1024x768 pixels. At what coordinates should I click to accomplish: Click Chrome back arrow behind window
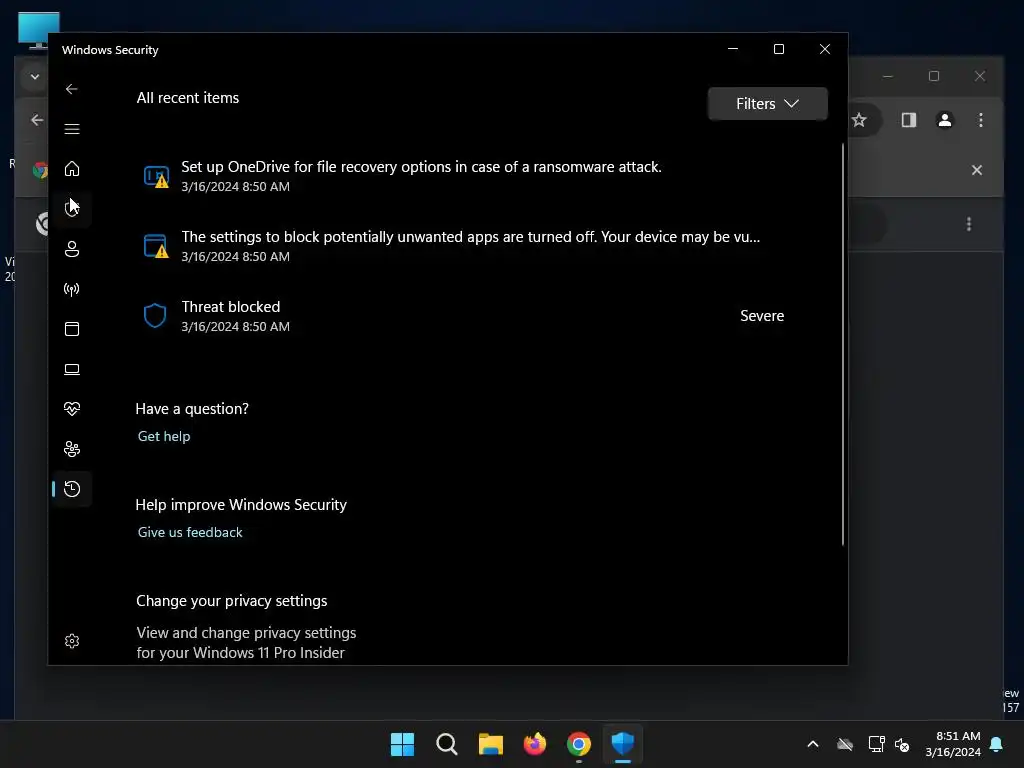click(x=37, y=120)
